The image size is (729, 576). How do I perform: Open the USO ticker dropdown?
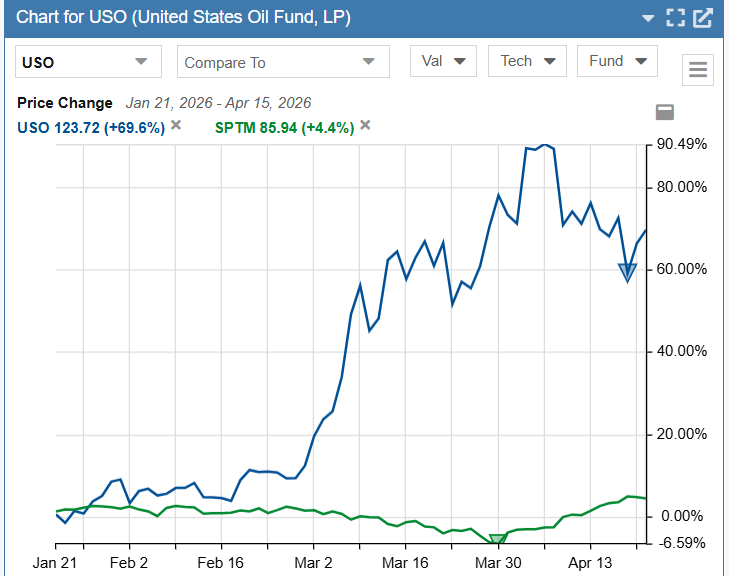(88, 61)
